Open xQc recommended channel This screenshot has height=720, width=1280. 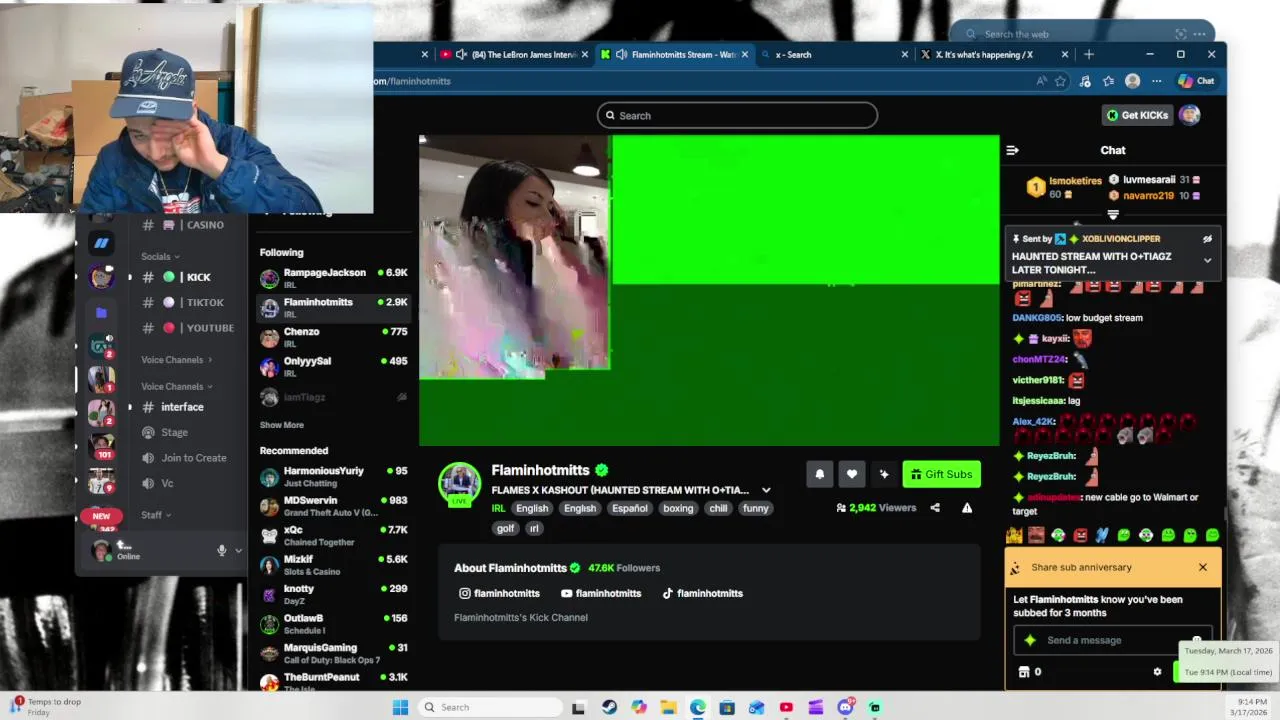click(333, 535)
